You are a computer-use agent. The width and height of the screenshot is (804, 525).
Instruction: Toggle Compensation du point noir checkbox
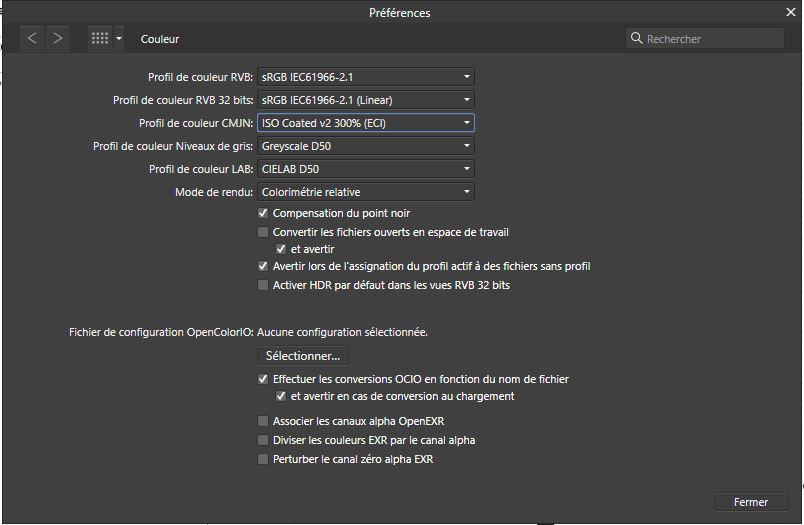coord(263,213)
